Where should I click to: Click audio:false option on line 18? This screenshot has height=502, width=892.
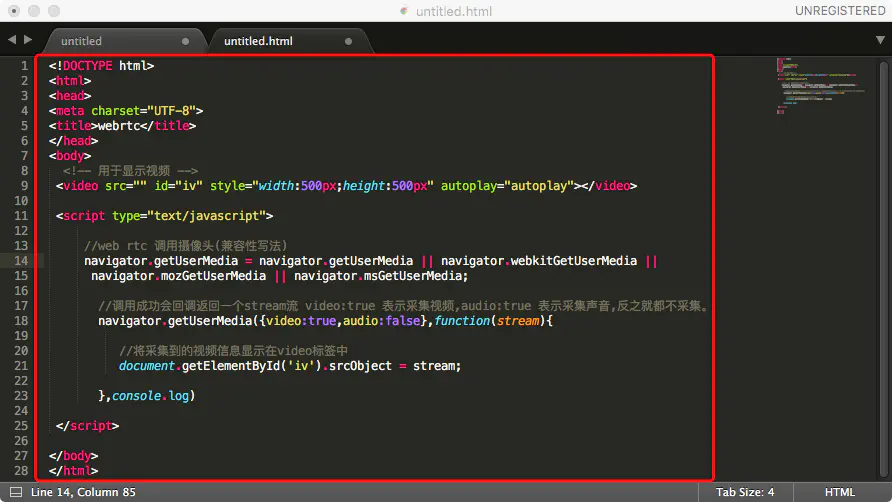click(381, 320)
